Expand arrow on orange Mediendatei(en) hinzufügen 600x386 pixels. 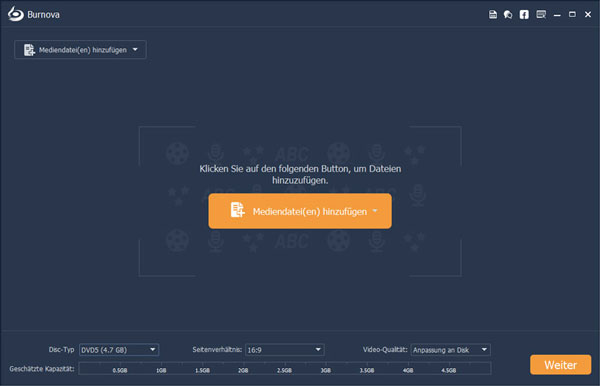375,210
